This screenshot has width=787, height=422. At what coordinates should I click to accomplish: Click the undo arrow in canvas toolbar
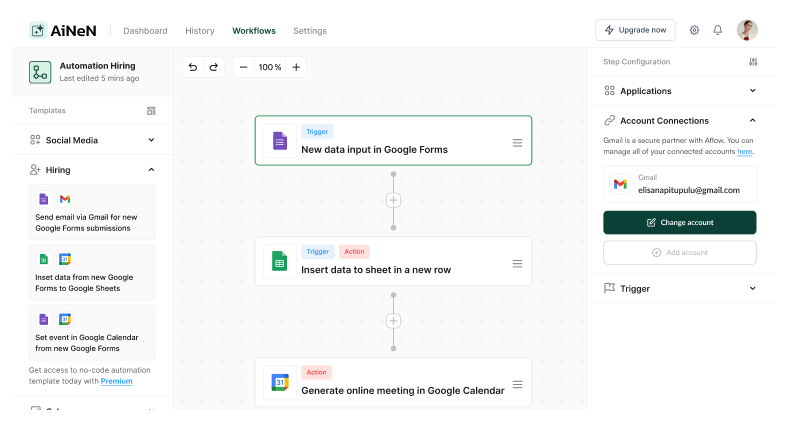pos(193,67)
